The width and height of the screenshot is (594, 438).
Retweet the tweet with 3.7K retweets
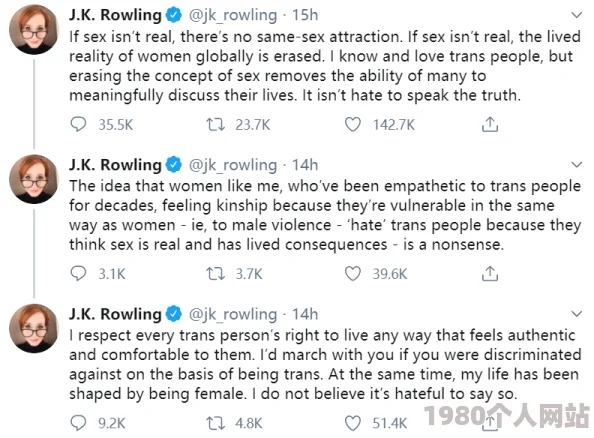pyautogui.click(x=216, y=274)
